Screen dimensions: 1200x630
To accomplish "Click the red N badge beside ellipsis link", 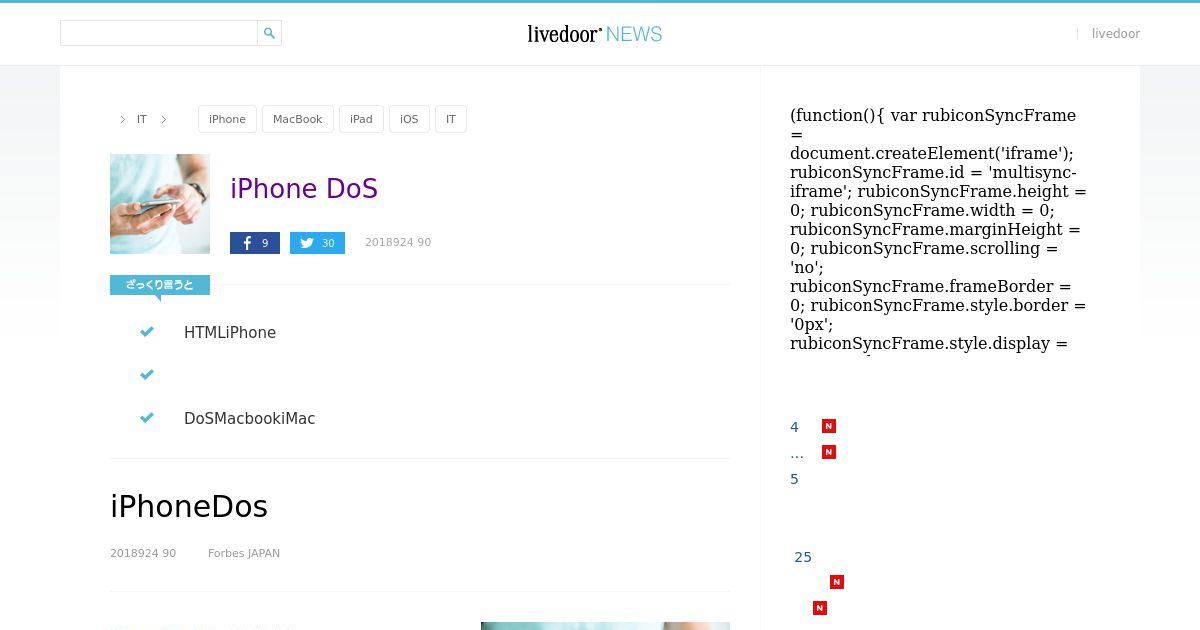I will click(829, 452).
